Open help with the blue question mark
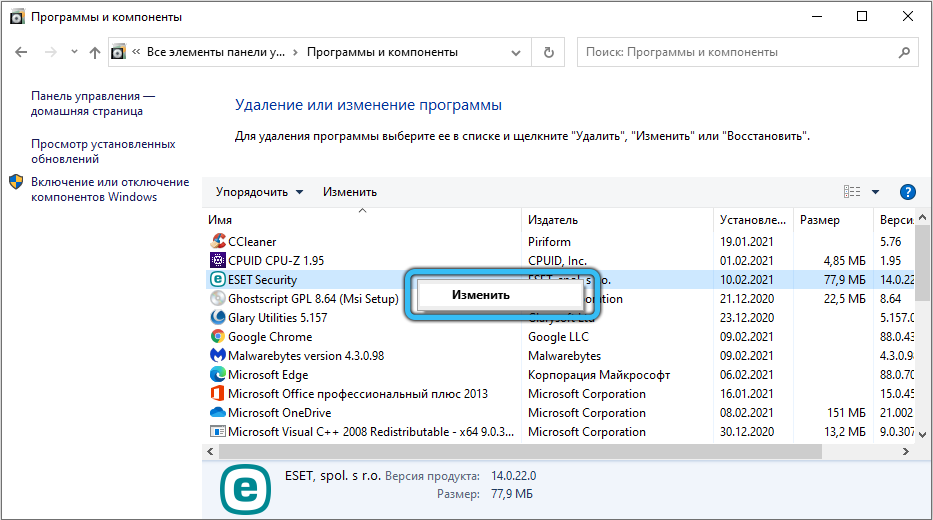This screenshot has height=520, width=933. (x=908, y=192)
